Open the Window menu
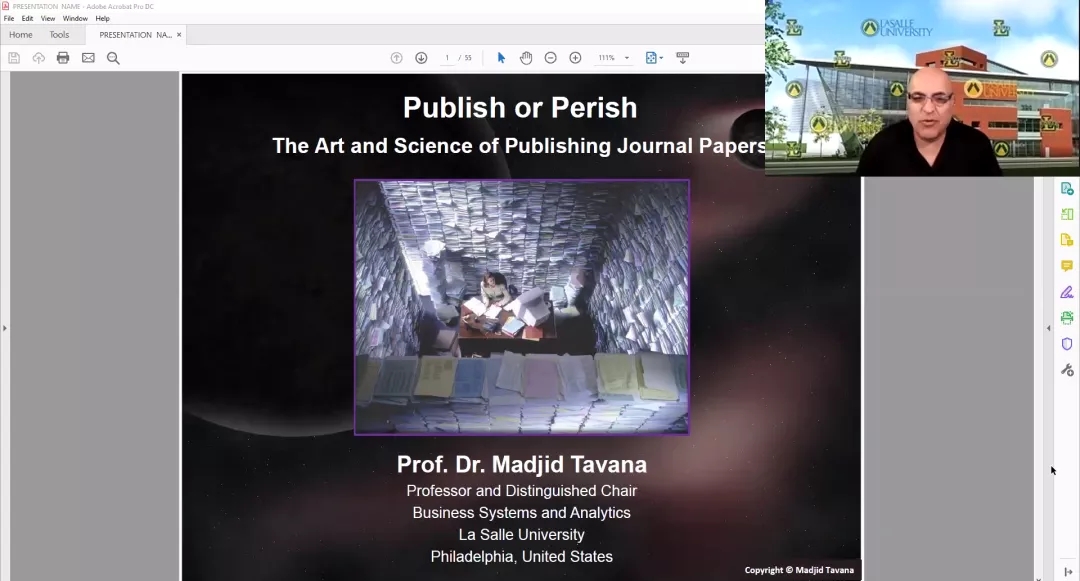1080x581 pixels. (x=75, y=19)
